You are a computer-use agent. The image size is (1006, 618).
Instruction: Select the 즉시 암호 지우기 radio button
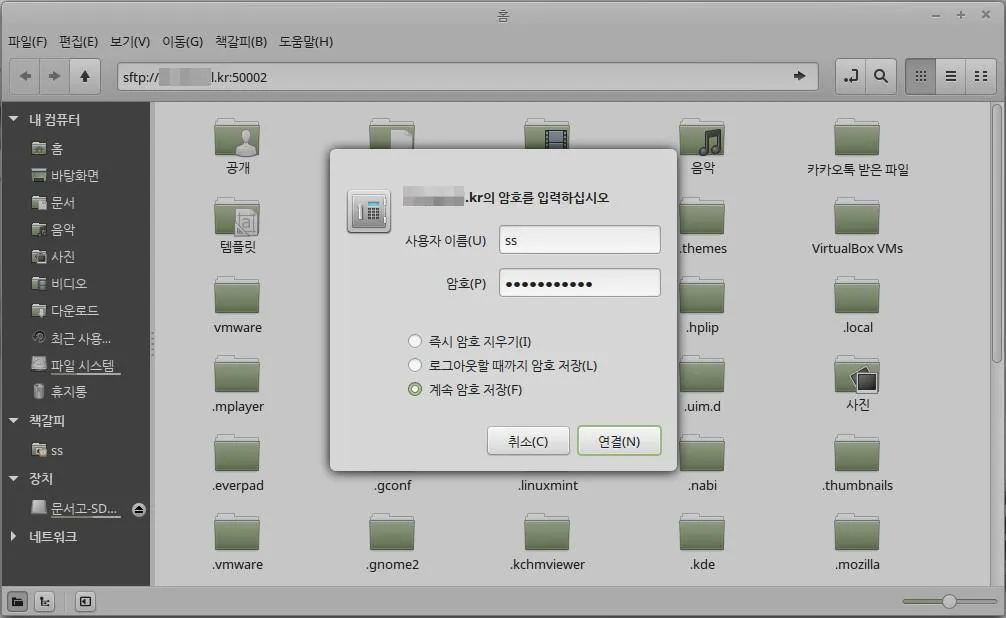click(x=415, y=340)
